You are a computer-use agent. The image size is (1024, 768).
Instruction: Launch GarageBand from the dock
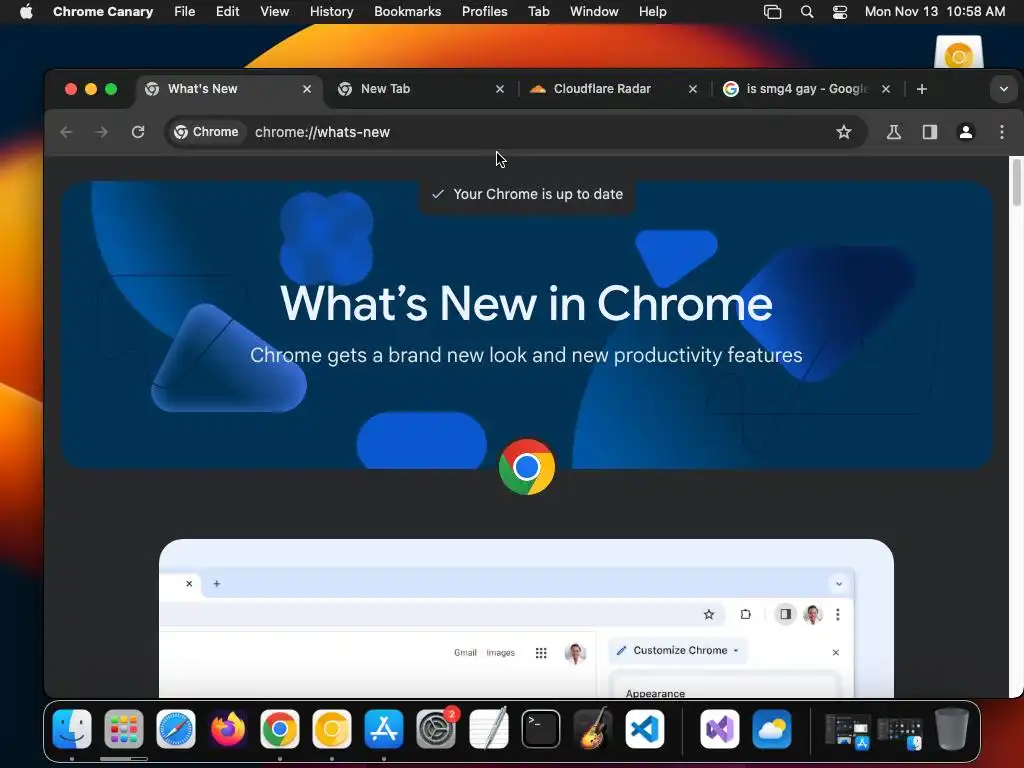(x=593, y=729)
